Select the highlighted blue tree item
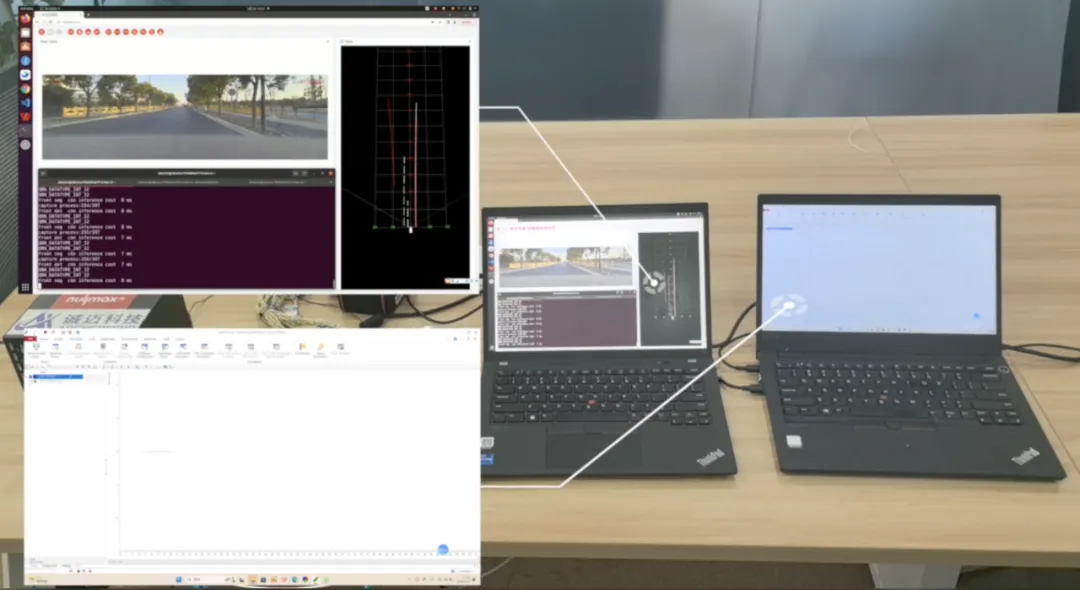 58,377
